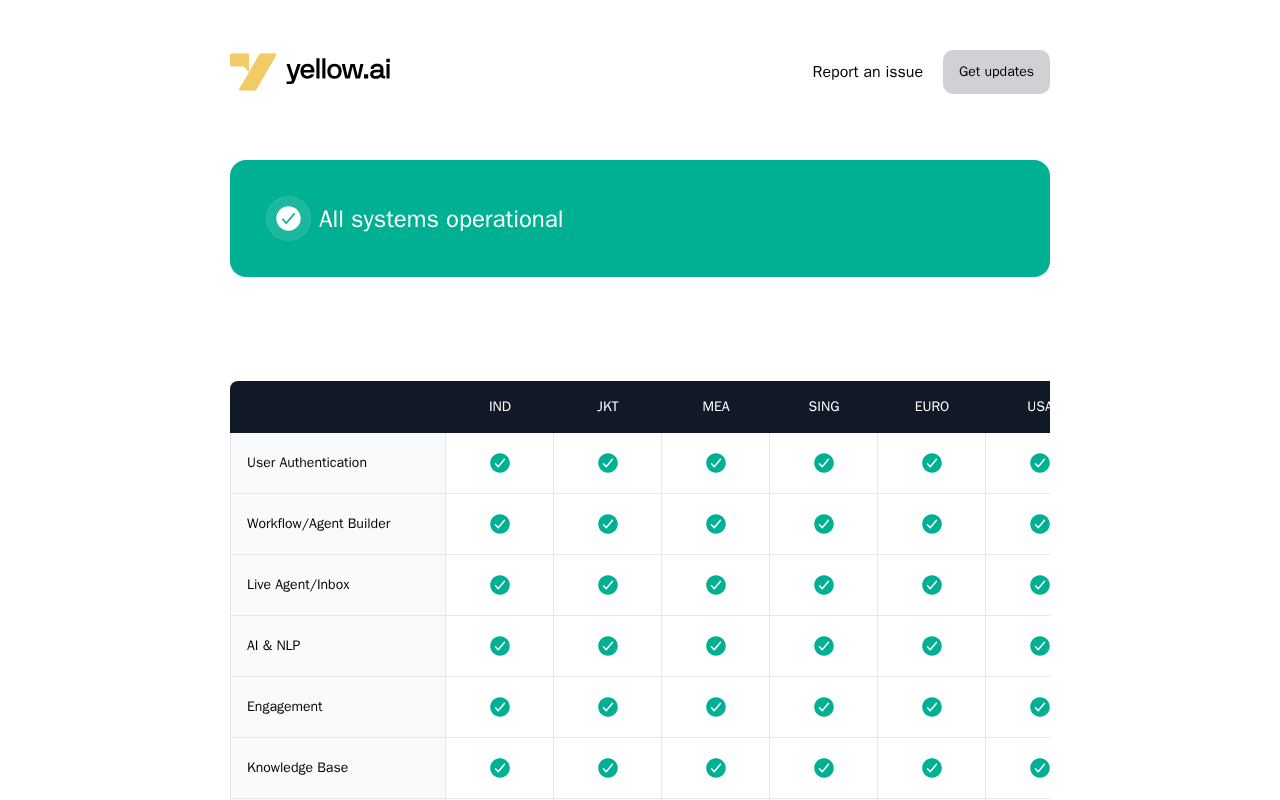The image size is (1280, 800).
Task: Click the yellow.ai logo
Action: 310,71
